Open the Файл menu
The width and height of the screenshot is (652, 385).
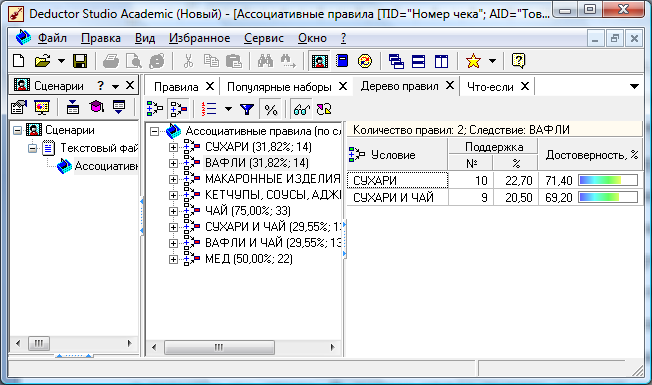point(52,38)
